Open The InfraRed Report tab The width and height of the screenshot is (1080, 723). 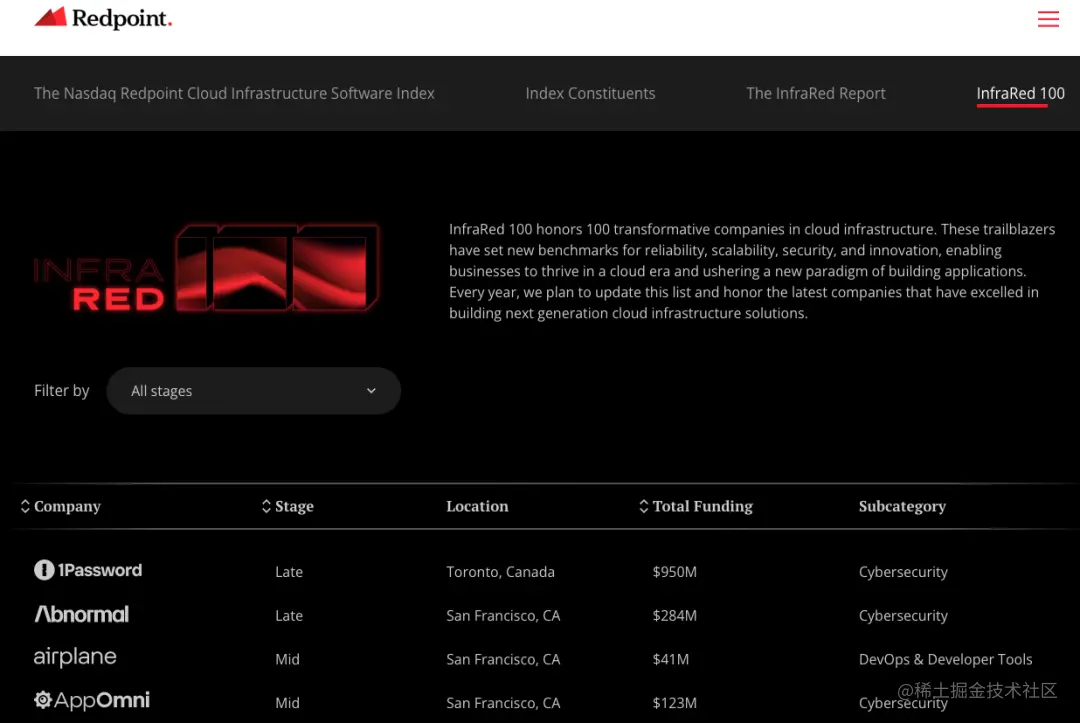tap(816, 93)
